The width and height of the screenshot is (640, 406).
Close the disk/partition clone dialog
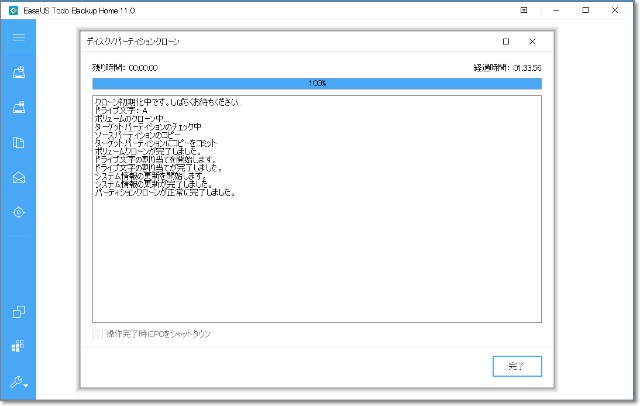pos(532,42)
